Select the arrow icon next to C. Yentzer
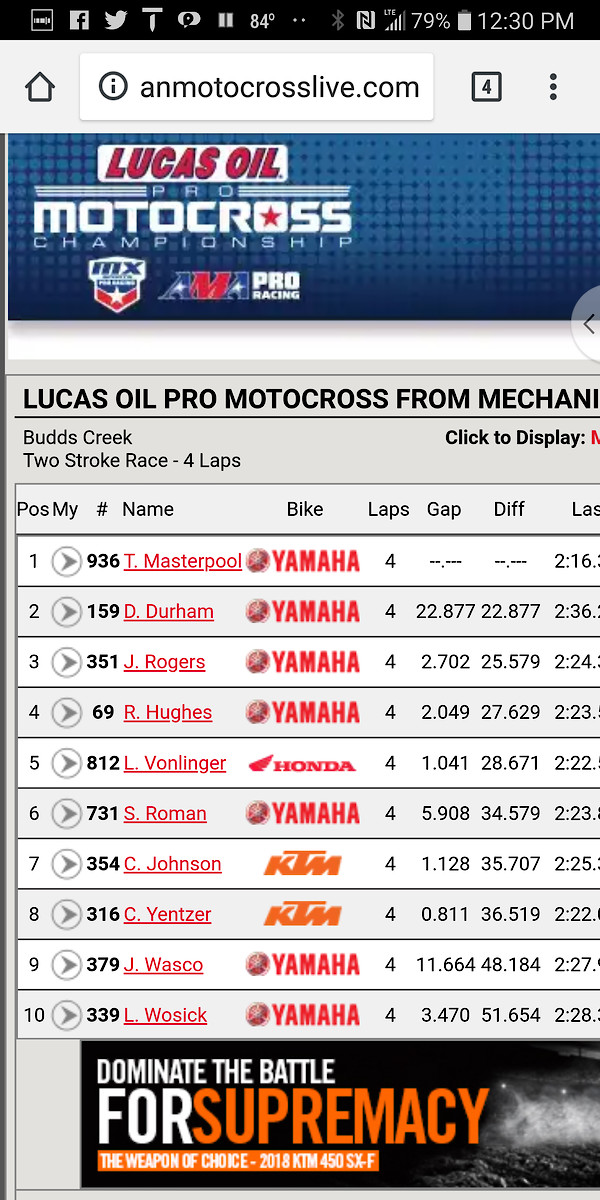Image resolution: width=600 pixels, height=1200 pixels. point(67,914)
